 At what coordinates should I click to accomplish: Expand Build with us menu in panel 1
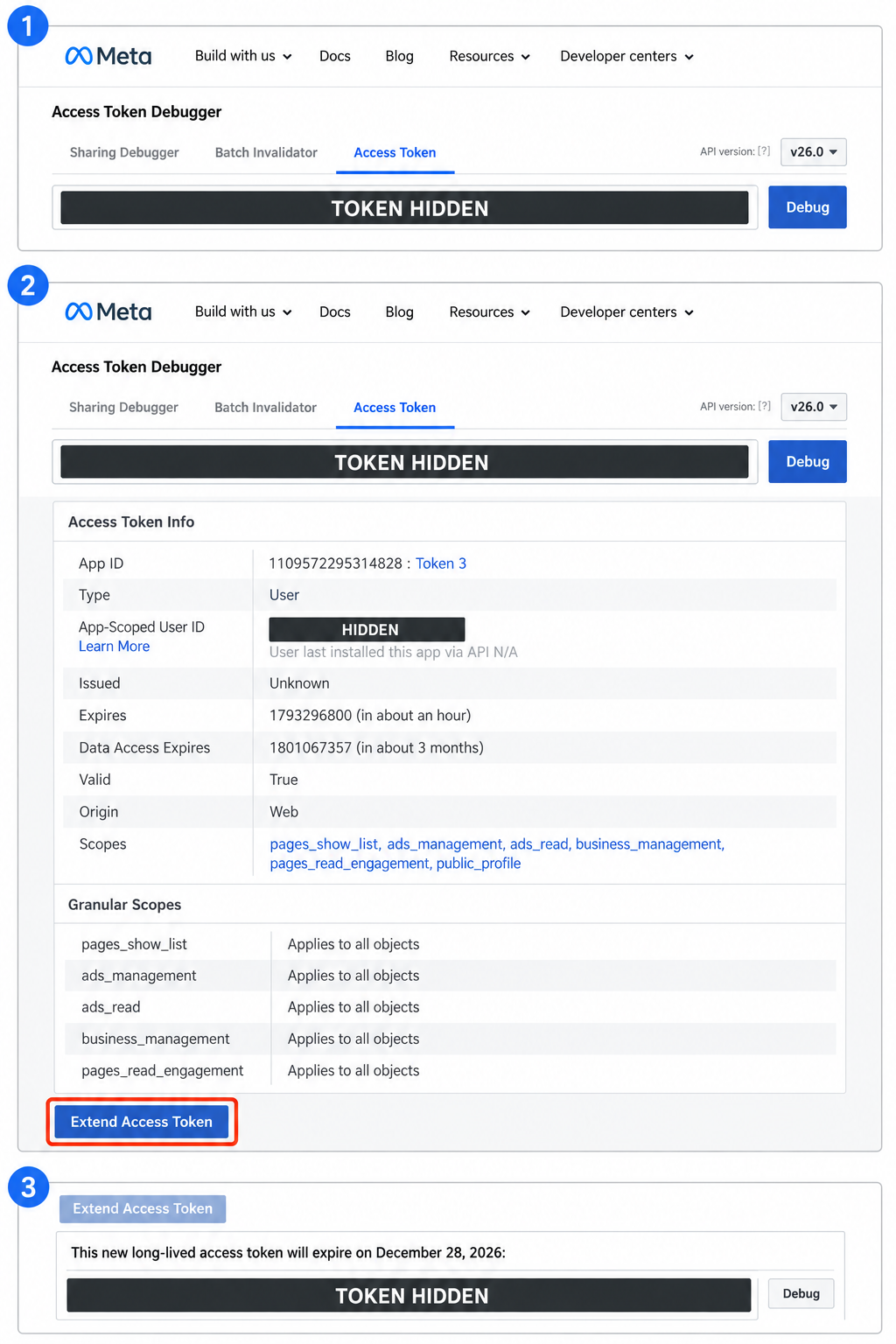click(x=243, y=56)
